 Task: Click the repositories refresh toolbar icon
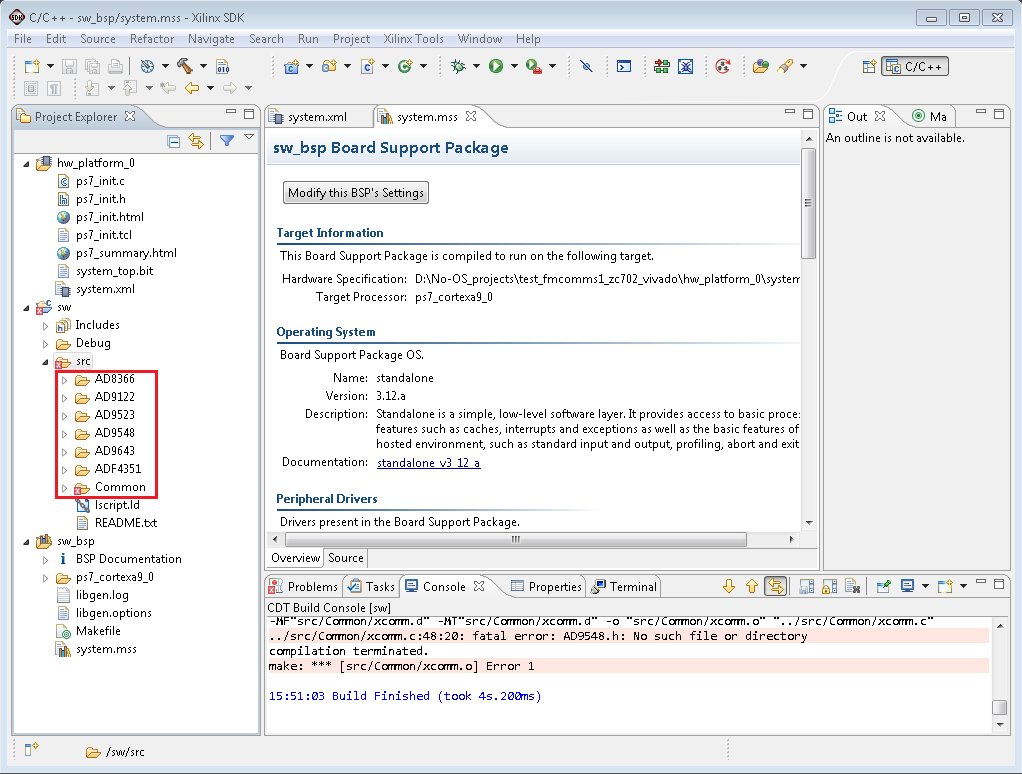pos(723,66)
